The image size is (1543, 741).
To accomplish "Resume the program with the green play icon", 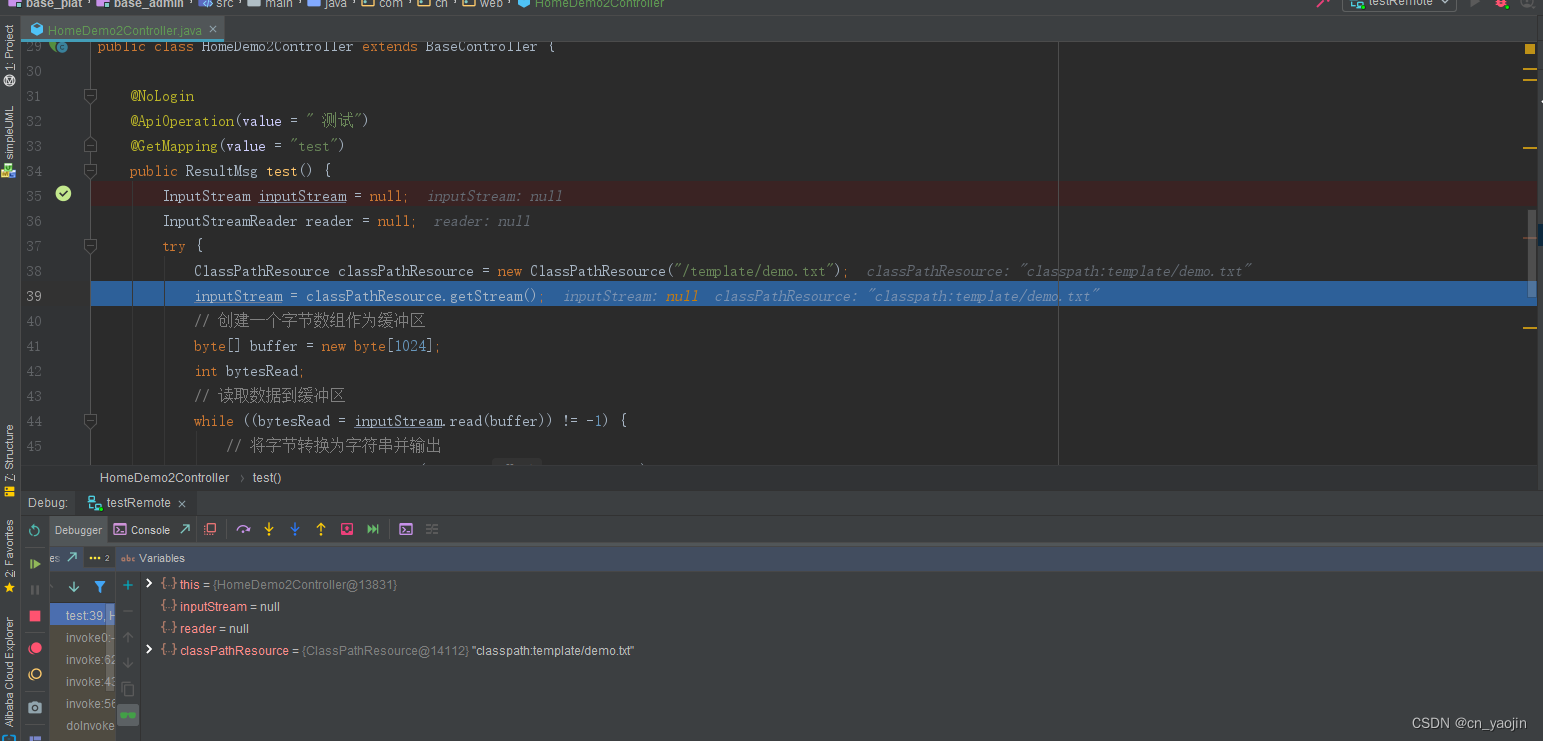I will tap(34, 563).
